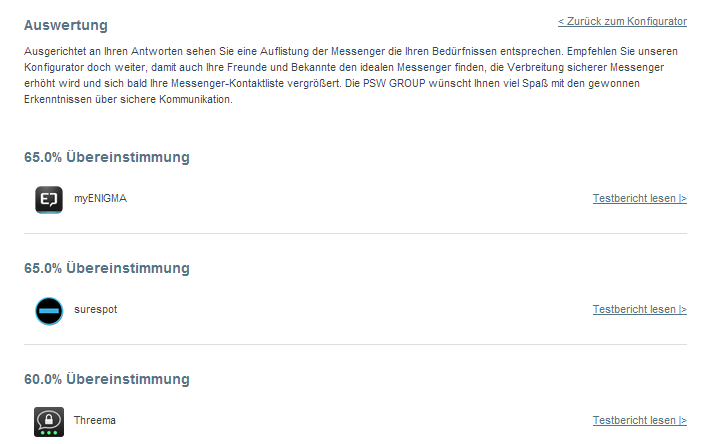Click the divider line below the surespot entry
Viewport: 710px width, 444px height.
(x=355, y=345)
